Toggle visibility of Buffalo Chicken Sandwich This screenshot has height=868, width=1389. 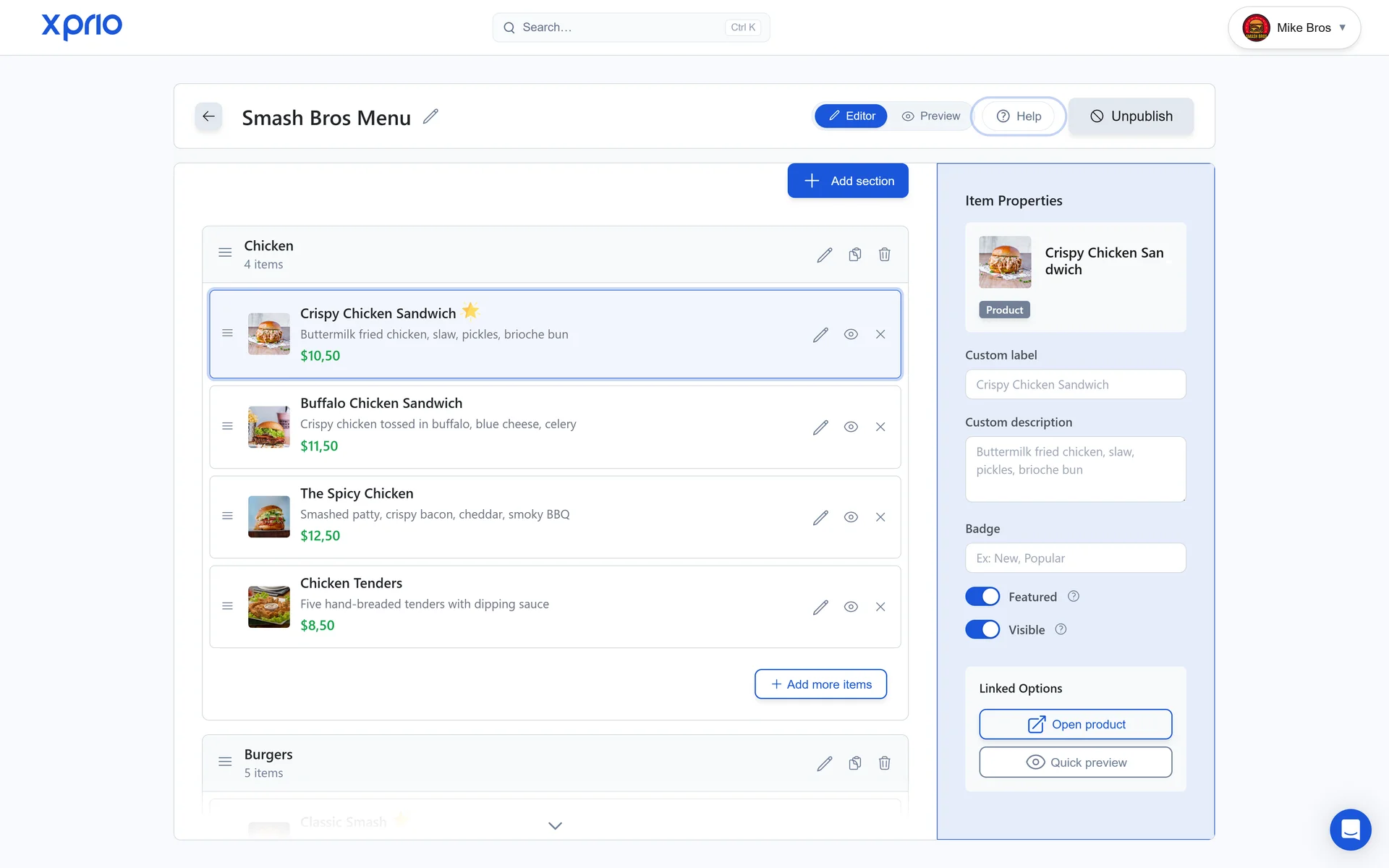pyautogui.click(x=851, y=427)
